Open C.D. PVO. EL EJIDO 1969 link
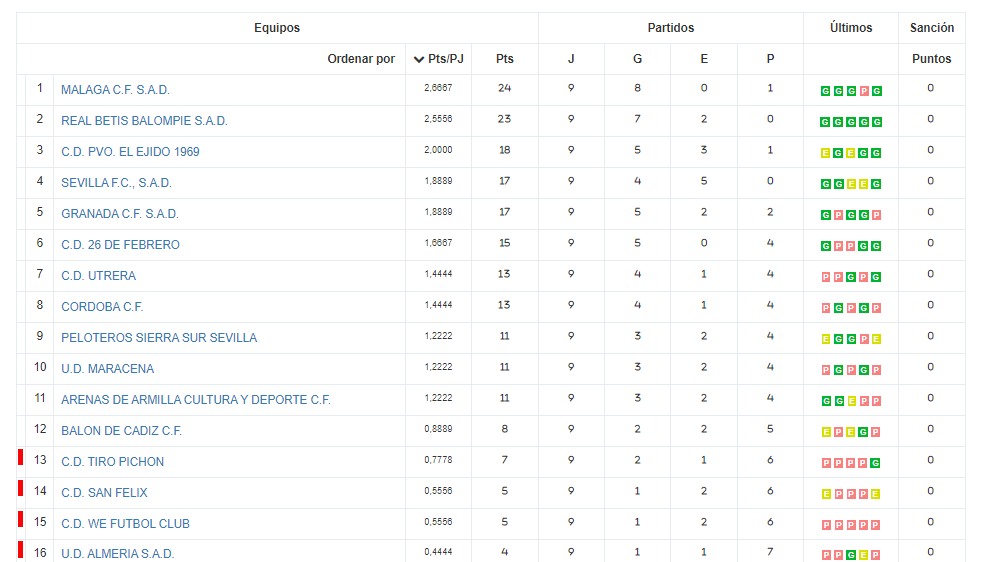 pyautogui.click(x=130, y=152)
